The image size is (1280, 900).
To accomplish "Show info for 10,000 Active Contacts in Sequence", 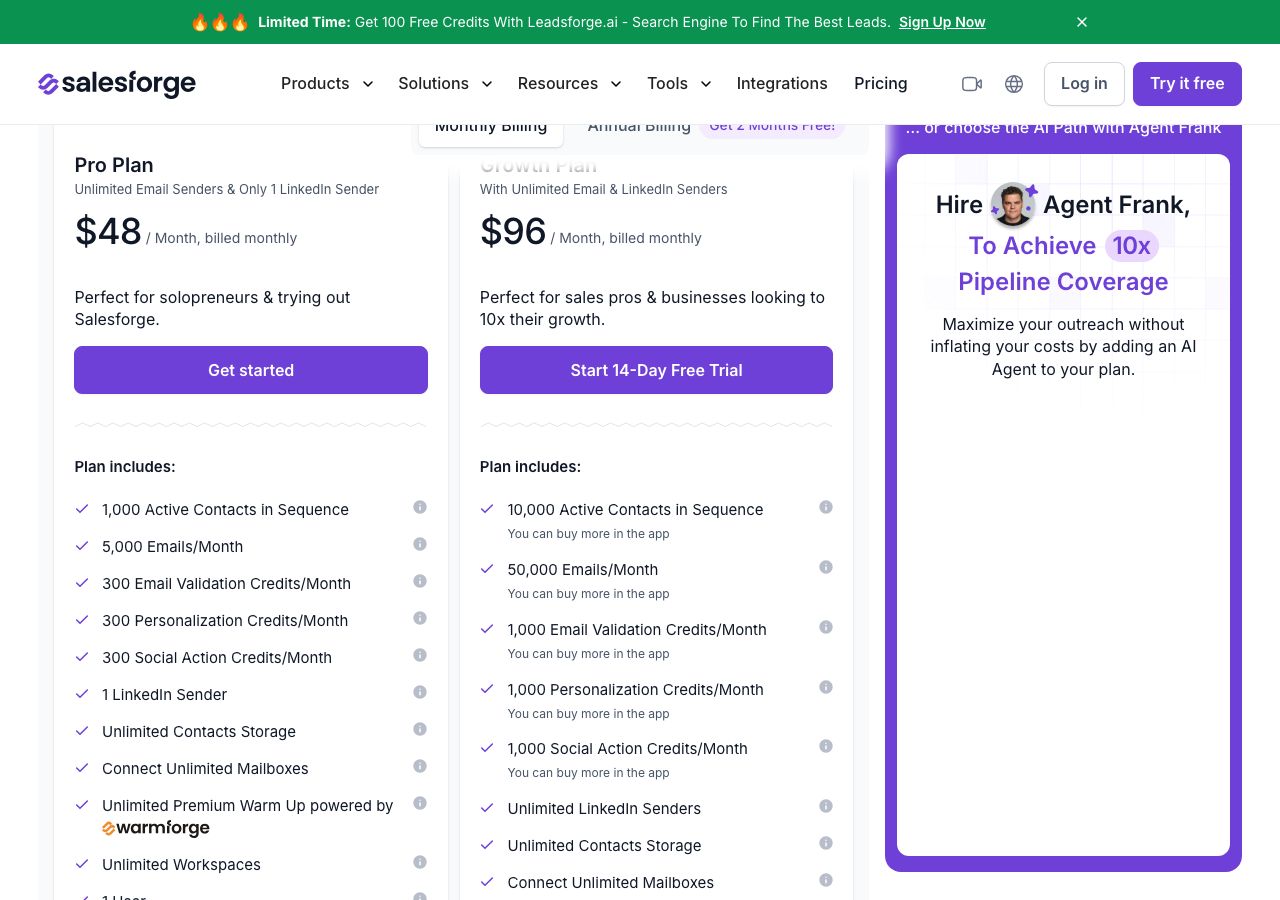I will 826,507.
